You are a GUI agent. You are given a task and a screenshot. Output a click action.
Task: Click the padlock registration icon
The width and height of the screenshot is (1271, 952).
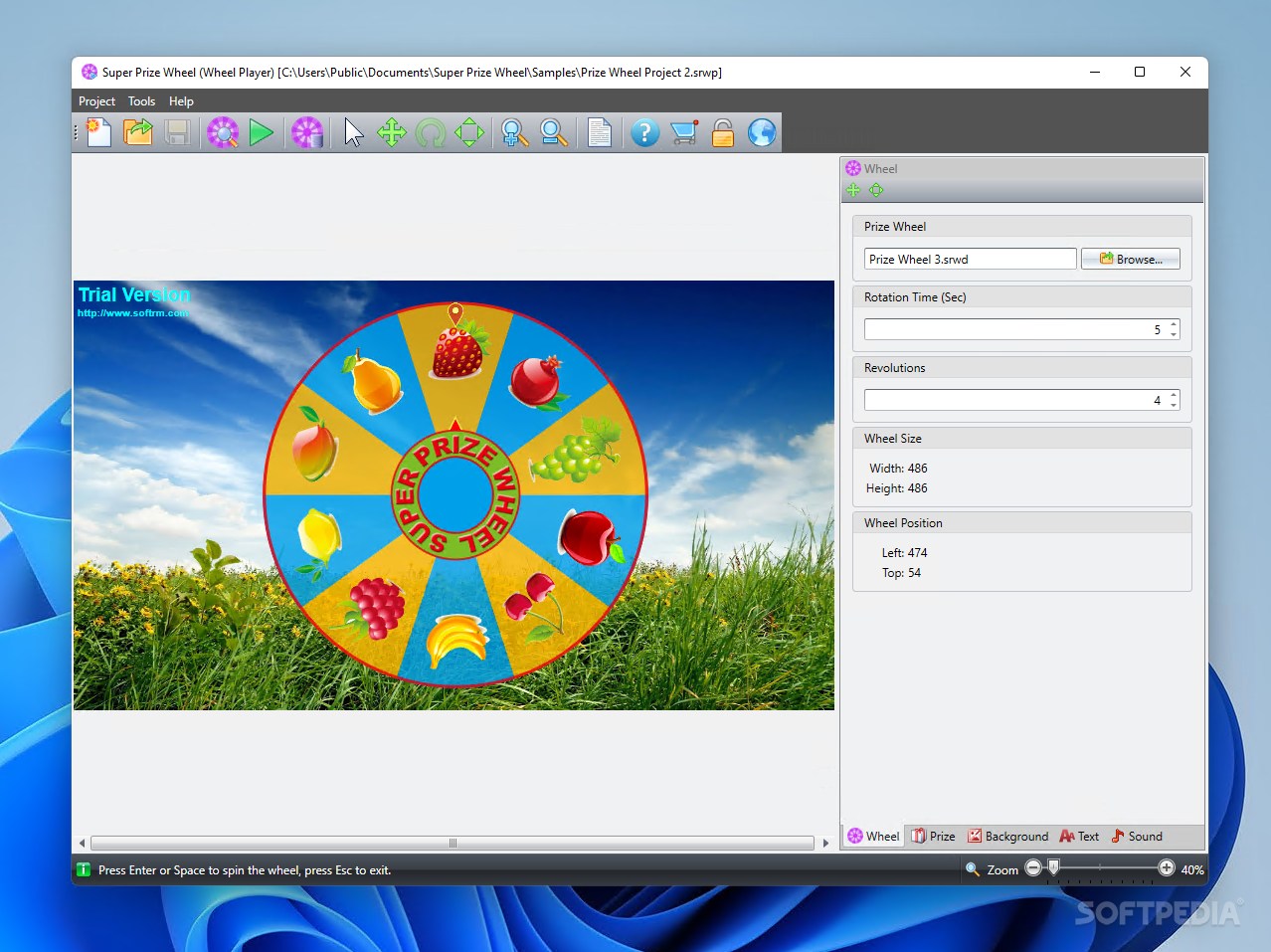(x=723, y=132)
